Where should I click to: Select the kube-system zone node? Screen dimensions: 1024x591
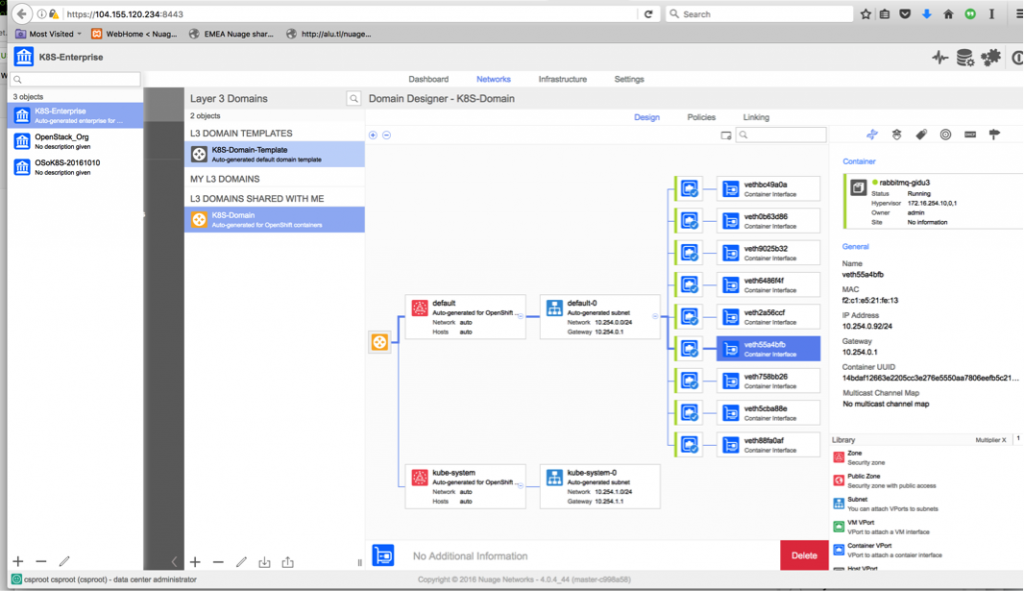466,487
